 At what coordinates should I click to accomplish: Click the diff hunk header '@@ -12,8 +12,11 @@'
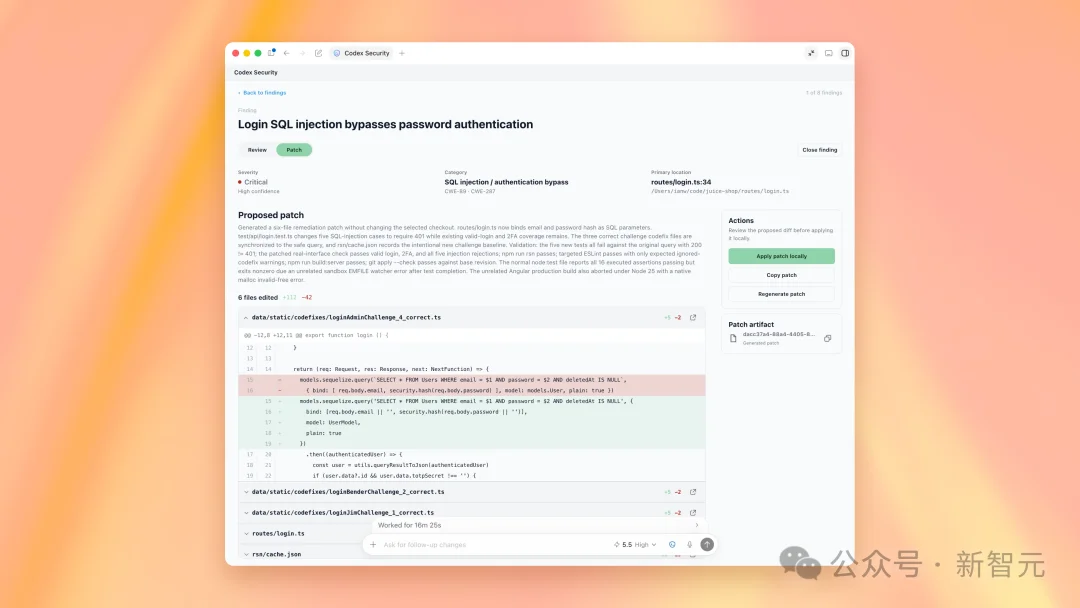273,335
